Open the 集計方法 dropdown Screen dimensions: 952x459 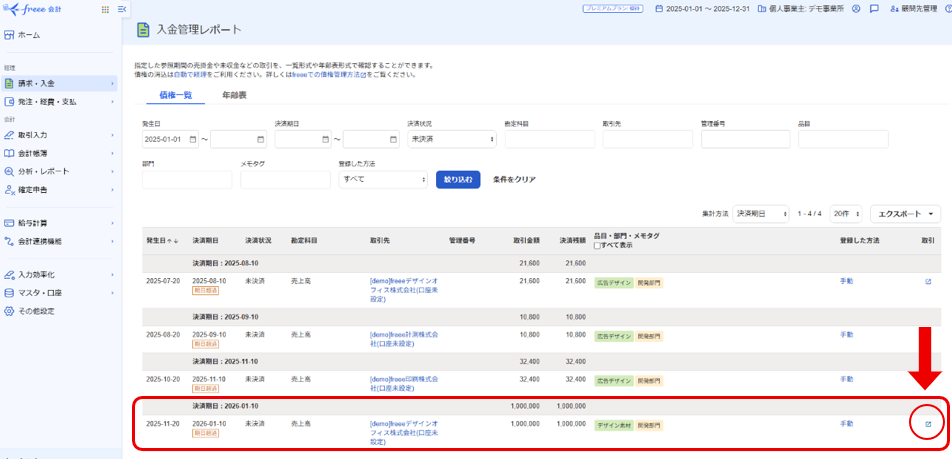[x=761, y=214]
